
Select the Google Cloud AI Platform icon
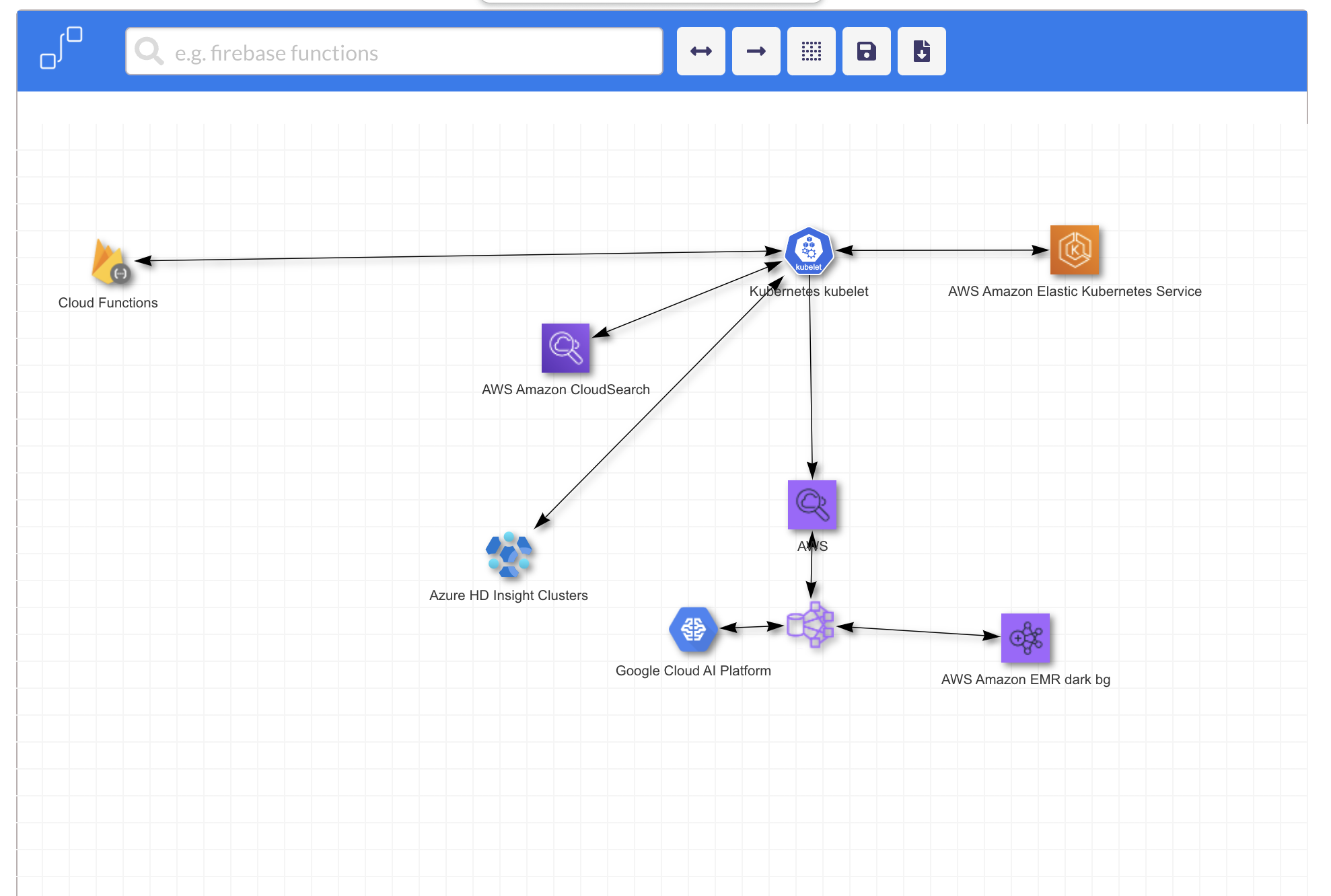[693, 630]
